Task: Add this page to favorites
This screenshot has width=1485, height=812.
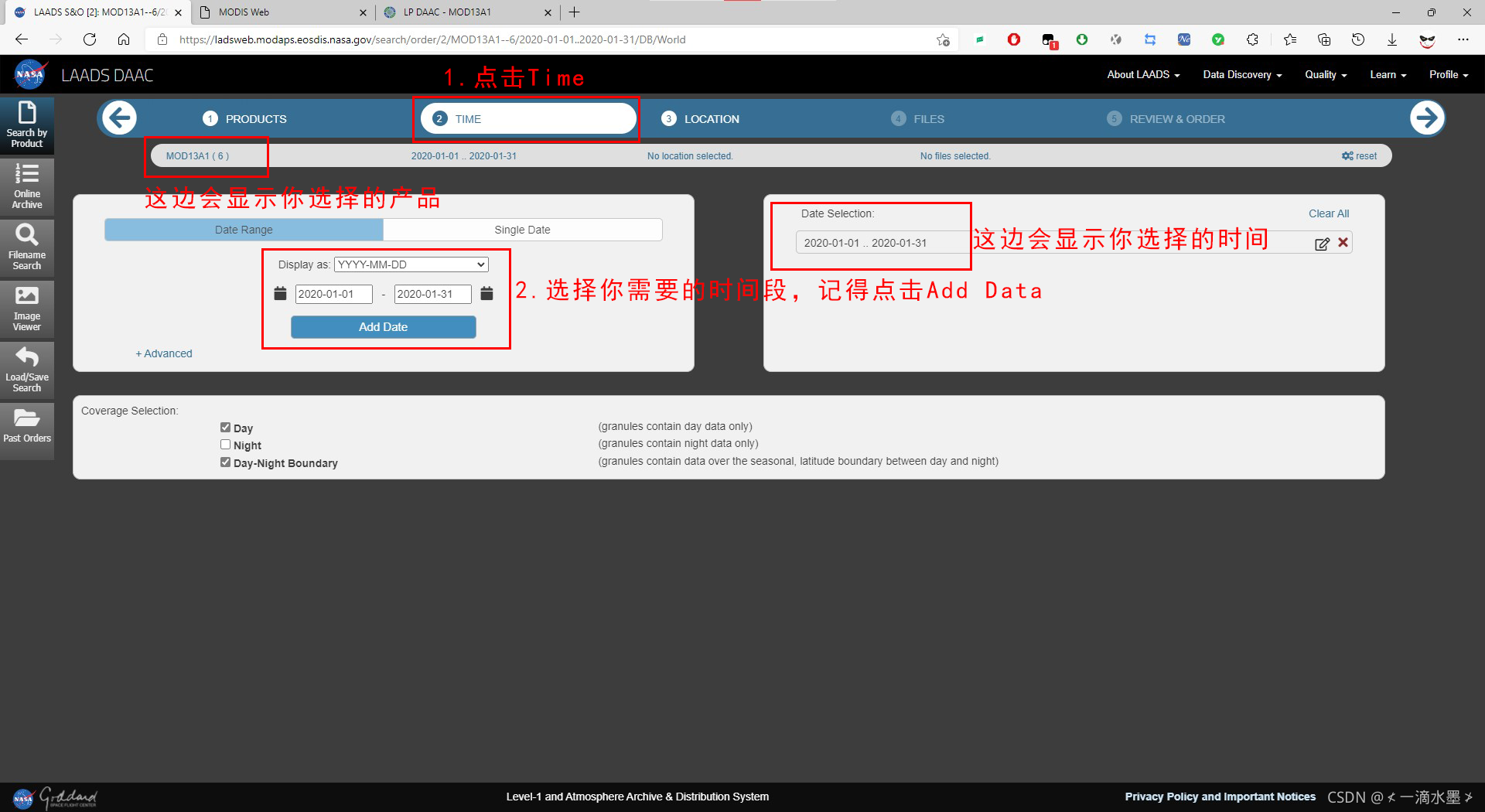Action: 943,39
